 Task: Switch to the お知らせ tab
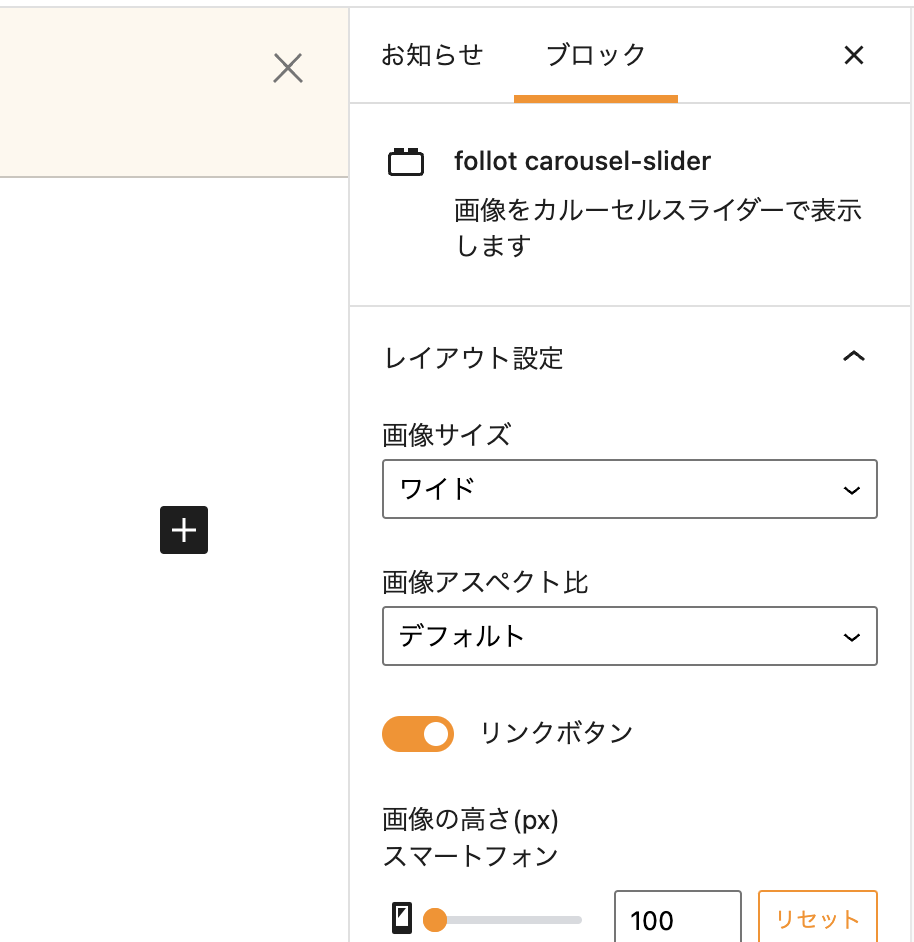[432, 55]
